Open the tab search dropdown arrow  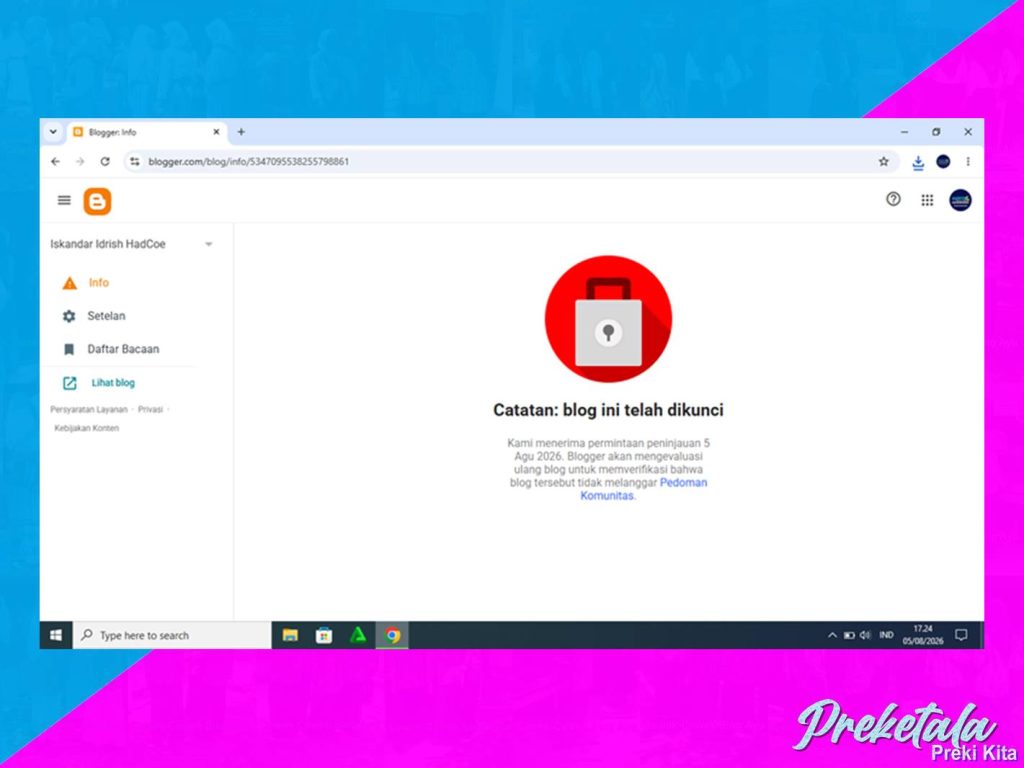tap(54, 132)
